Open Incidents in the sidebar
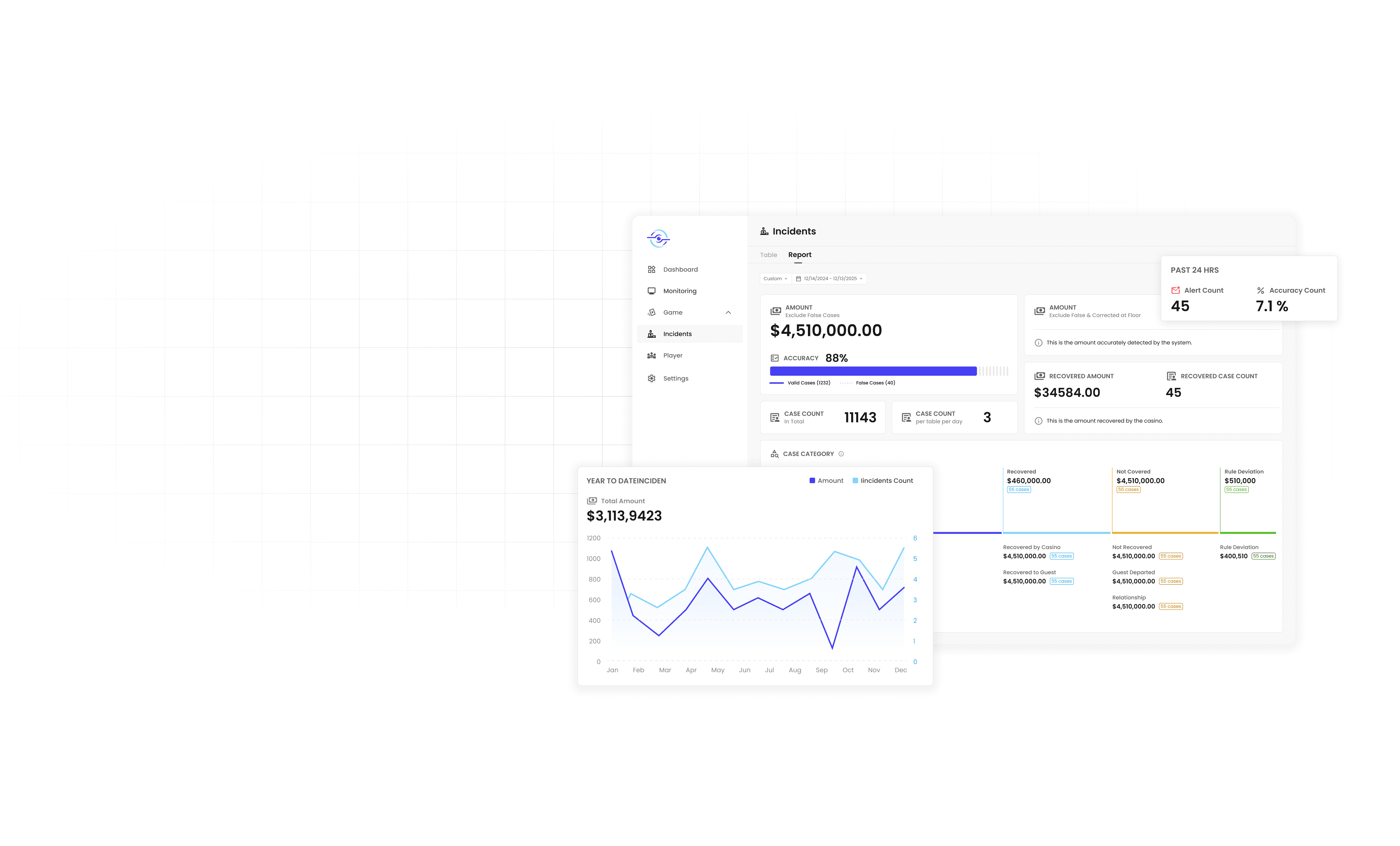This screenshot has width=1400, height=846. coord(677,334)
